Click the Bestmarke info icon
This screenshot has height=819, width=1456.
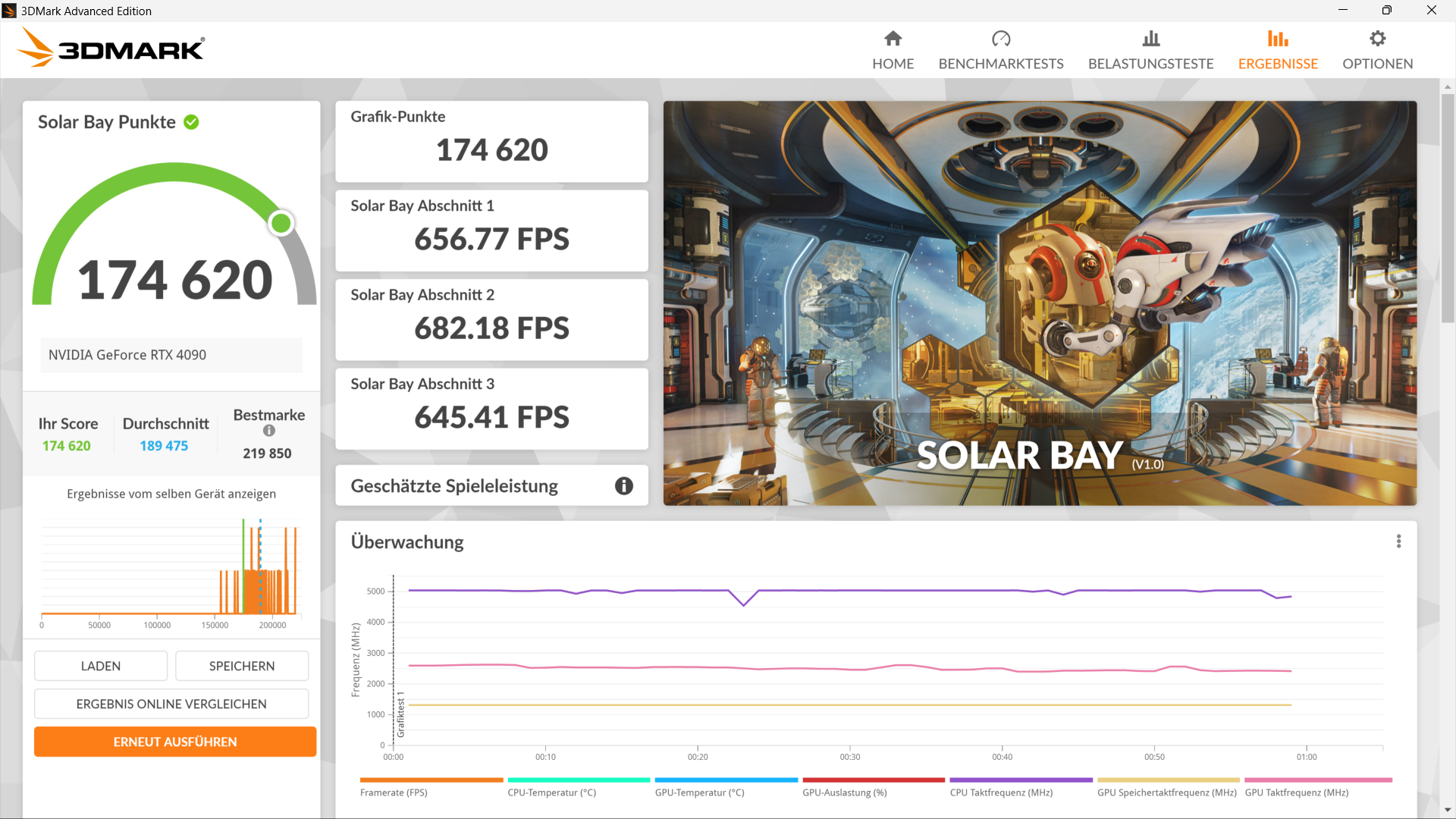click(269, 431)
